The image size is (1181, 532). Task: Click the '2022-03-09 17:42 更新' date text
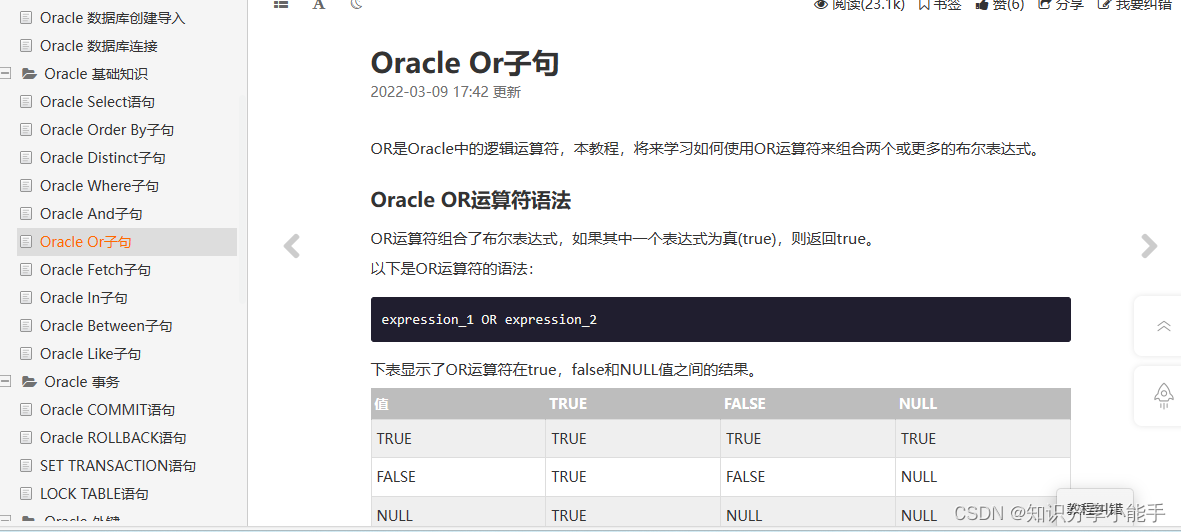[446, 92]
